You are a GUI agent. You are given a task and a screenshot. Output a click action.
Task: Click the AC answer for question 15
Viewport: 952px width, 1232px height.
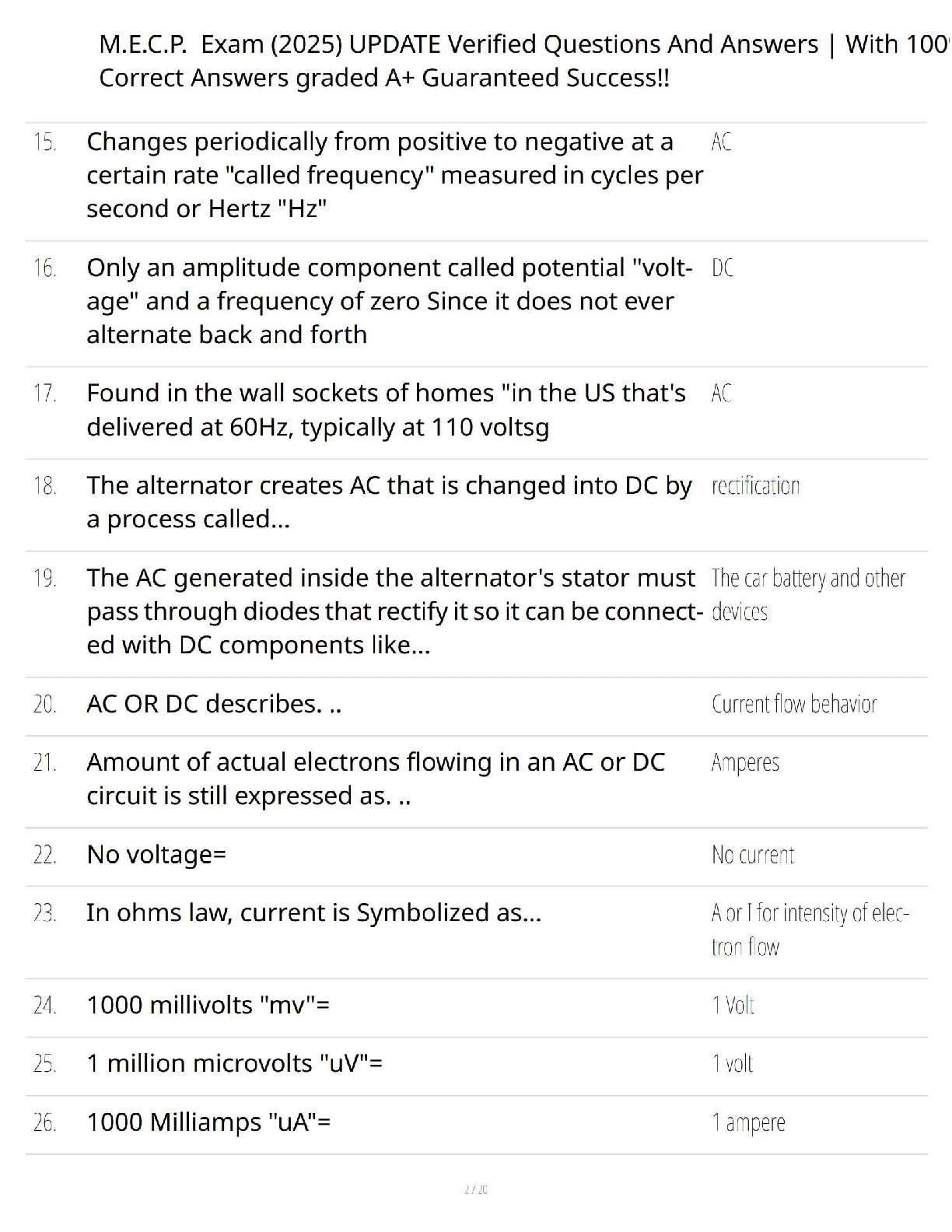(721, 142)
